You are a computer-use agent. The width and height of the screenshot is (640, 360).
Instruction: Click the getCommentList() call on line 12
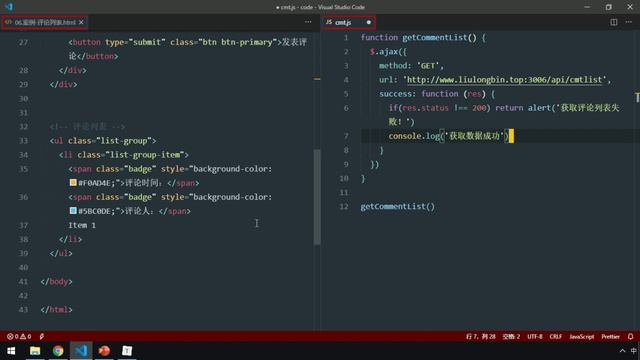point(398,207)
